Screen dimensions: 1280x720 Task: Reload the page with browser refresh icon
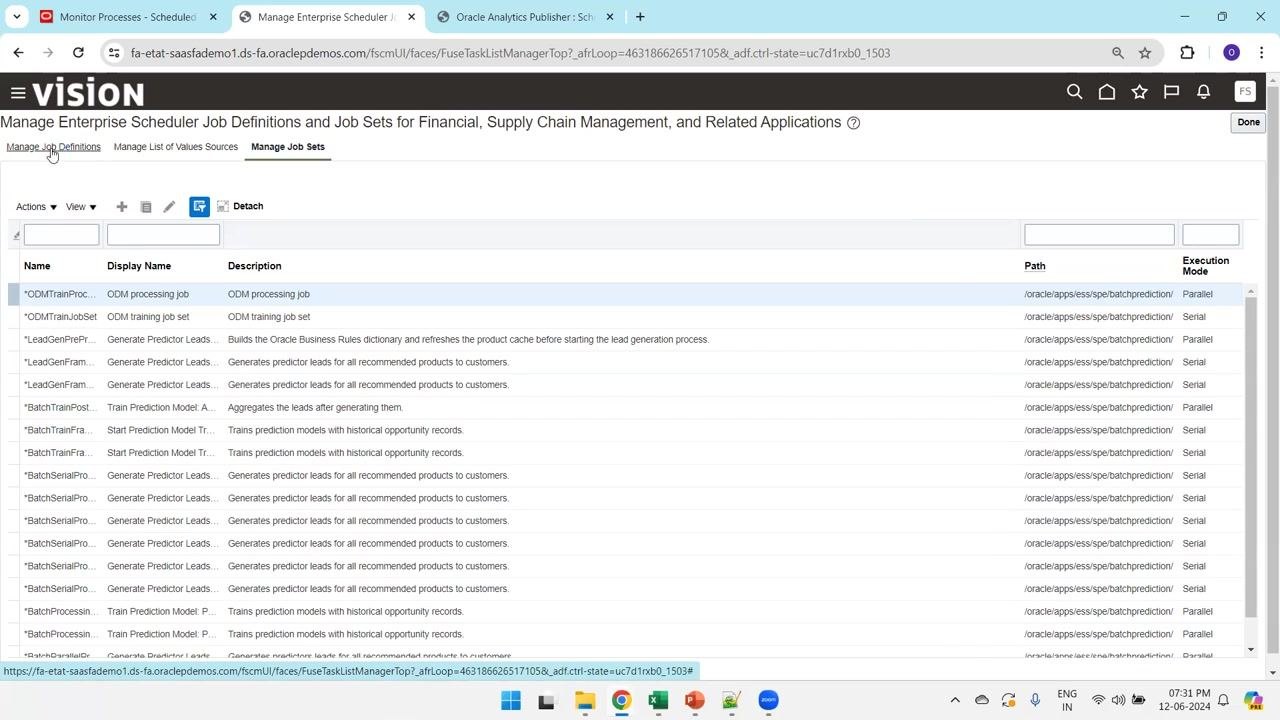(78, 53)
